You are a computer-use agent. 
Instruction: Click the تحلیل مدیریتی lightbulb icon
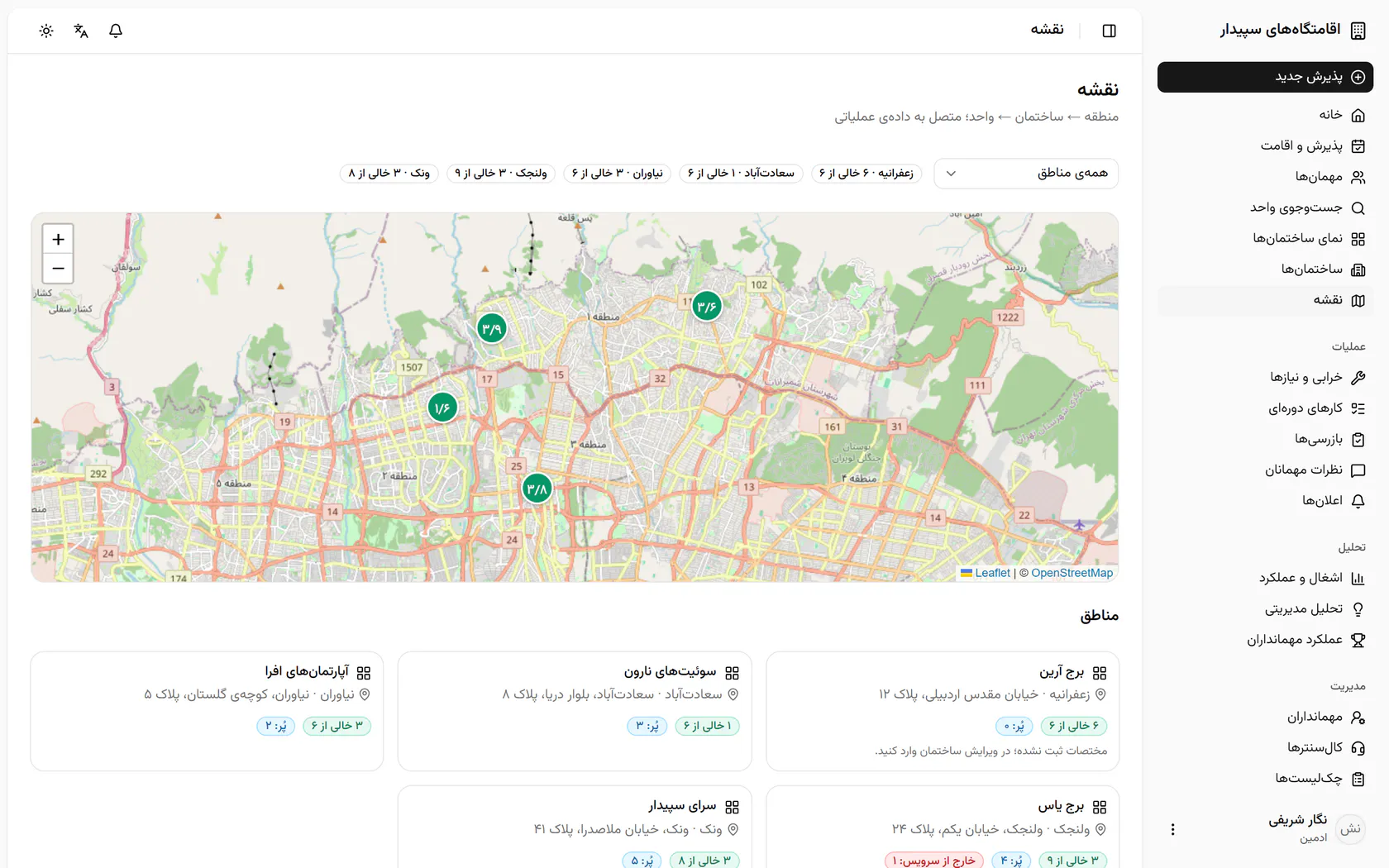click(1358, 609)
